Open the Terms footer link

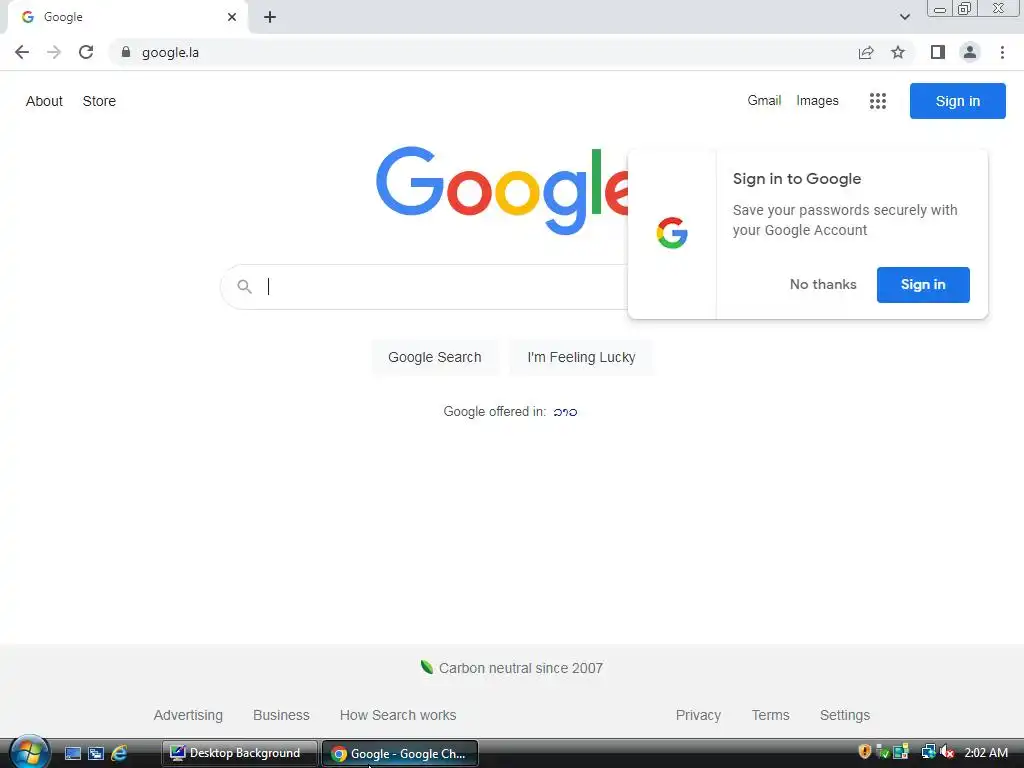pos(771,715)
